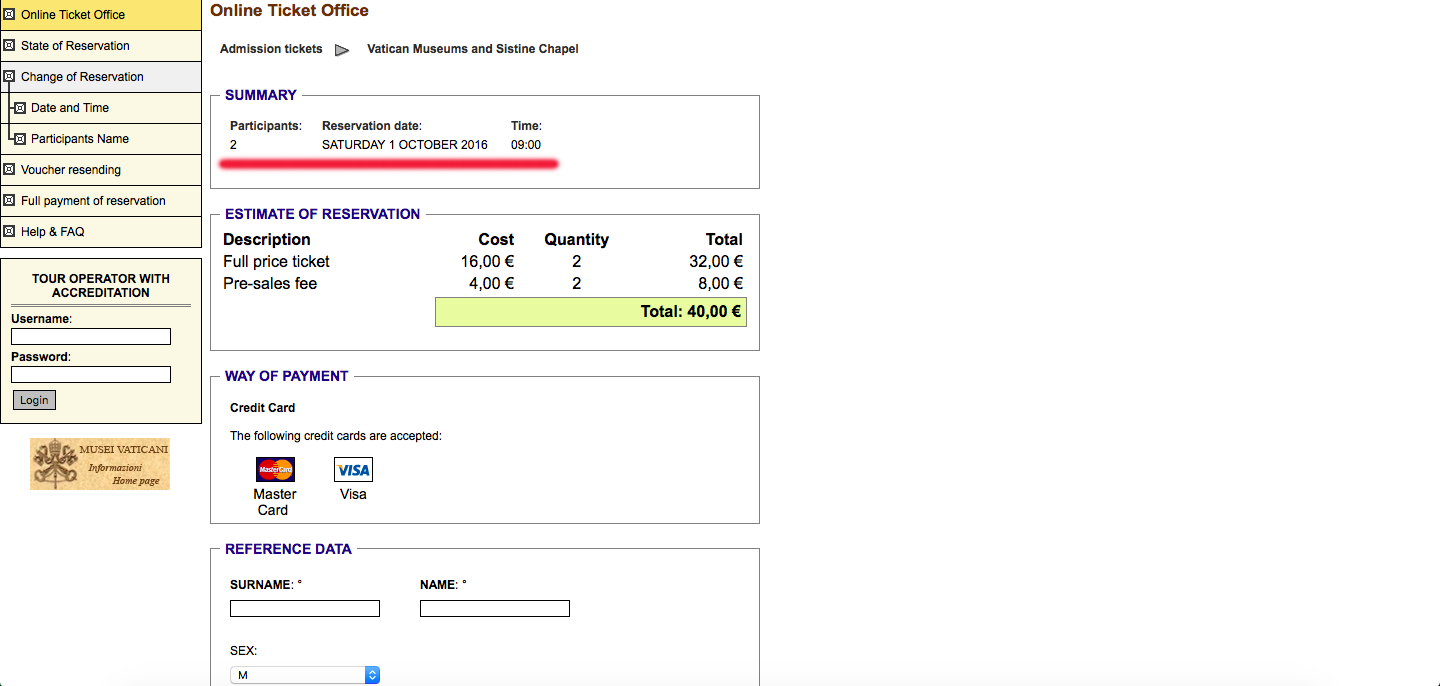Open the Musei Vaticani home page banner
This screenshot has width=1440, height=686.
click(100, 464)
